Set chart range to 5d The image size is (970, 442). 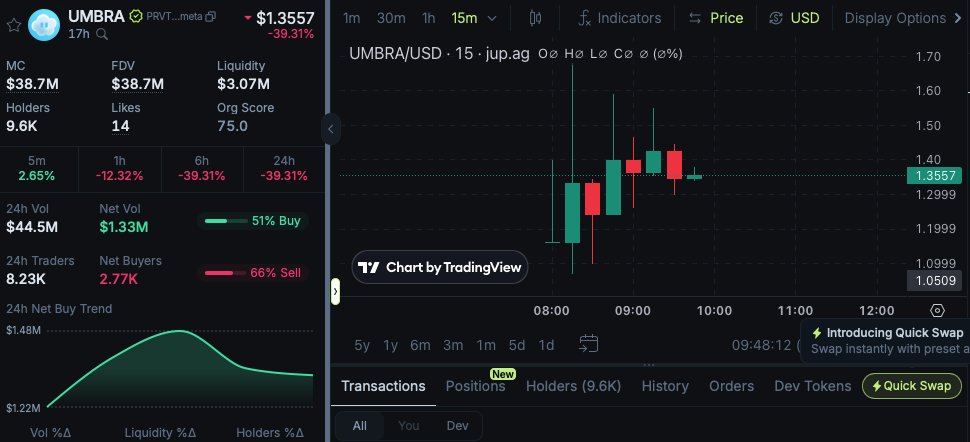pyautogui.click(x=516, y=345)
